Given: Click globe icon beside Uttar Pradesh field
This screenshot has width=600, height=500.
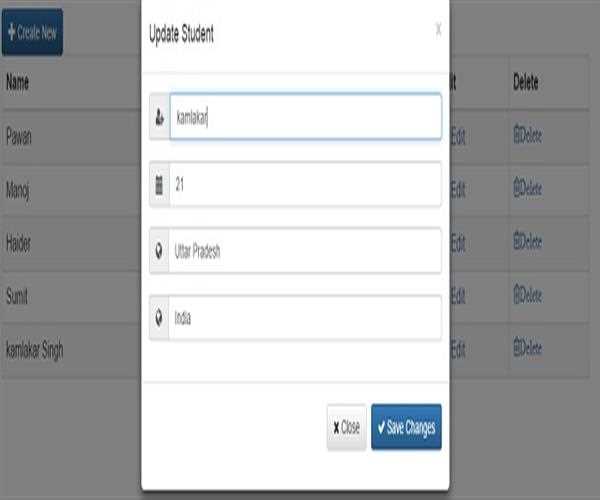Looking at the screenshot, I should (x=160, y=251).
